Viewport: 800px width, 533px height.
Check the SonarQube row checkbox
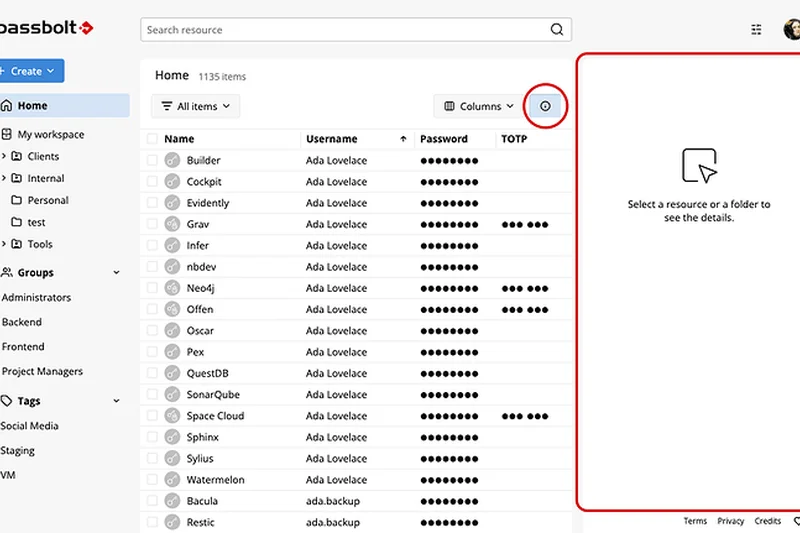pyautogui.click(x=152, y=394)
